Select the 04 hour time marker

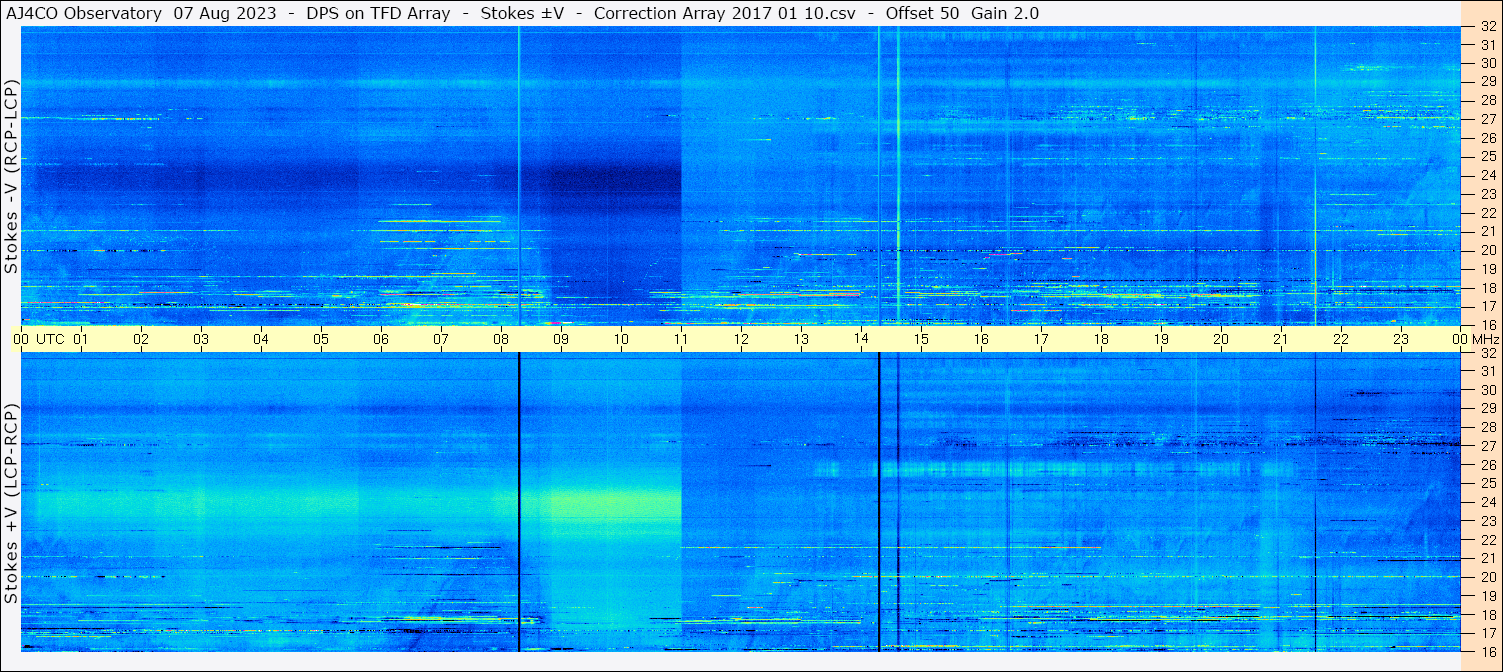click(x=261, y=339)
